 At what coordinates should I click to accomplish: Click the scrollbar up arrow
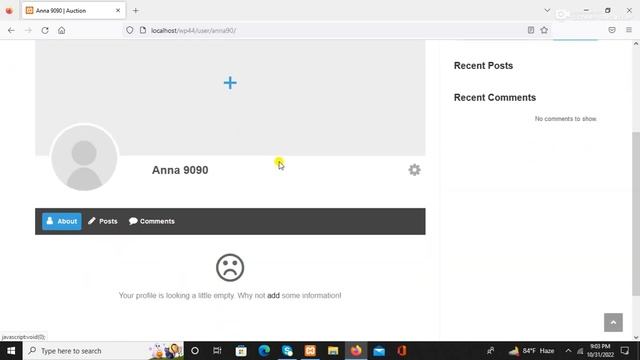coord(636,43)
